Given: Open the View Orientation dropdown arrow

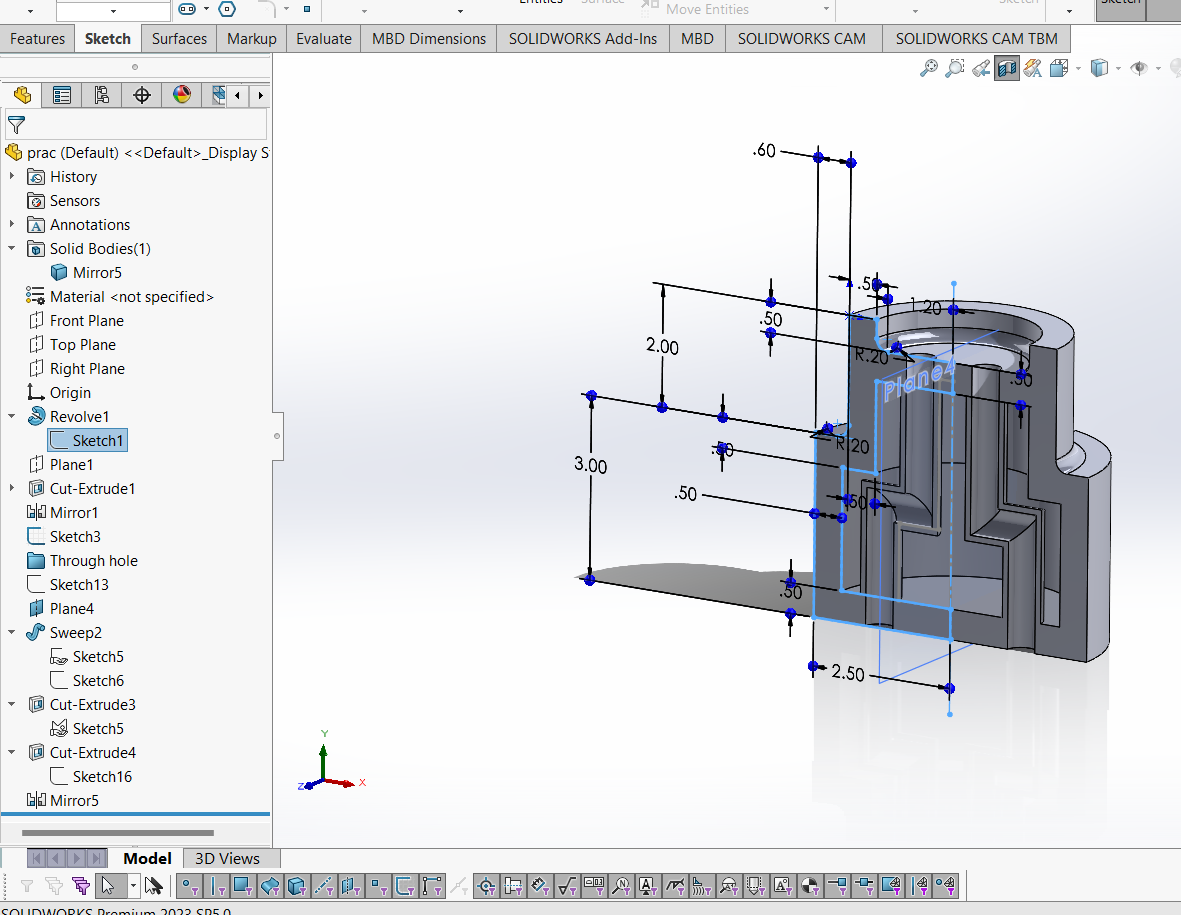Looking at the screenshot, I should [x=1079, y=69].
